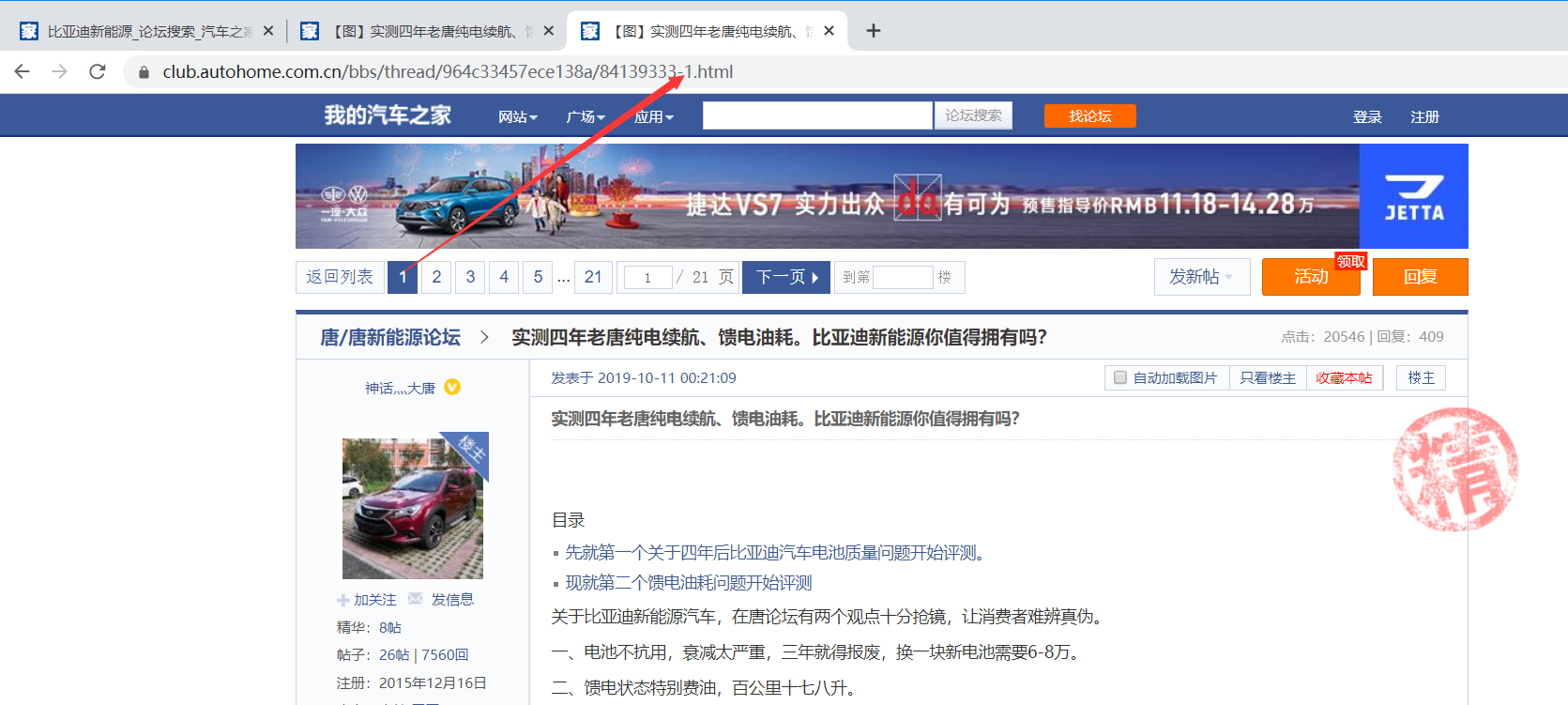The image size is (1568, 705).
Task: Jump to last page 21
Action: [x=593, y=277]
